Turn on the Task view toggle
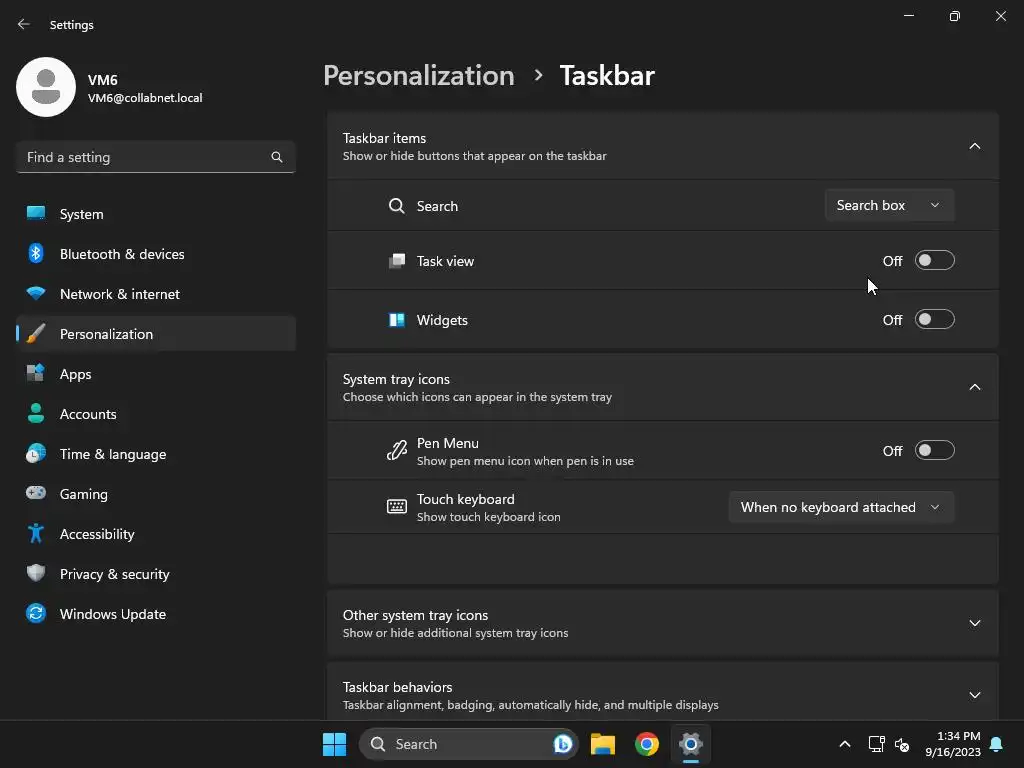This screenshot has height=768, width=1024. (935, 261)
